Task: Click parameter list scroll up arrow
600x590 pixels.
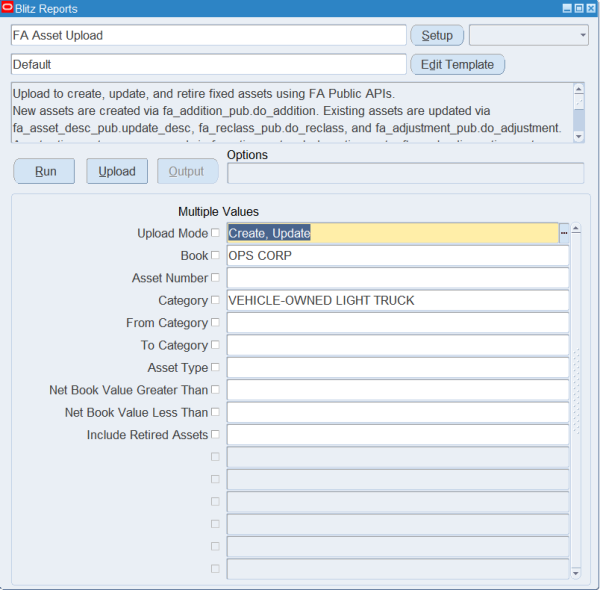Action: point(576,229)
